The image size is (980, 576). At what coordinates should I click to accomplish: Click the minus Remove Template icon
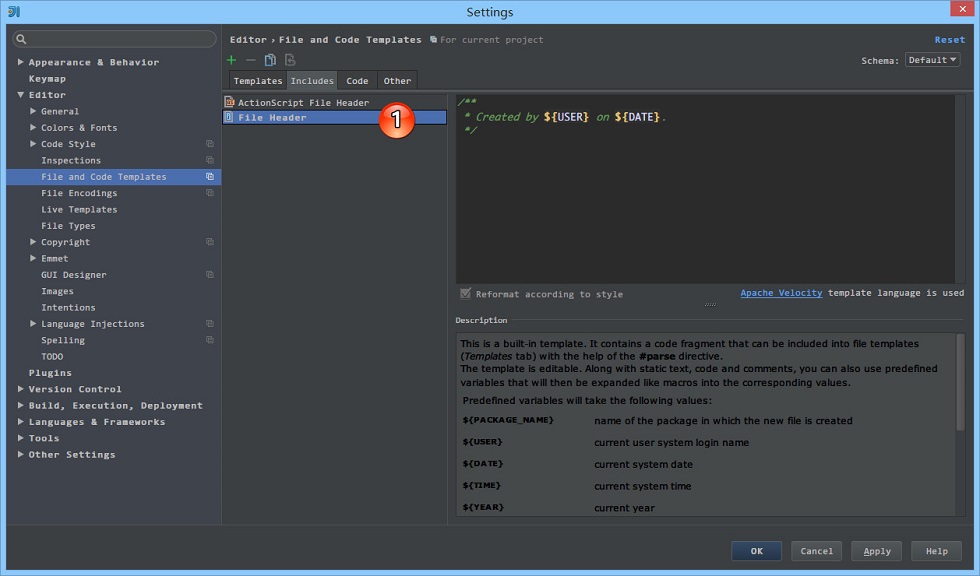click(251, 60)
